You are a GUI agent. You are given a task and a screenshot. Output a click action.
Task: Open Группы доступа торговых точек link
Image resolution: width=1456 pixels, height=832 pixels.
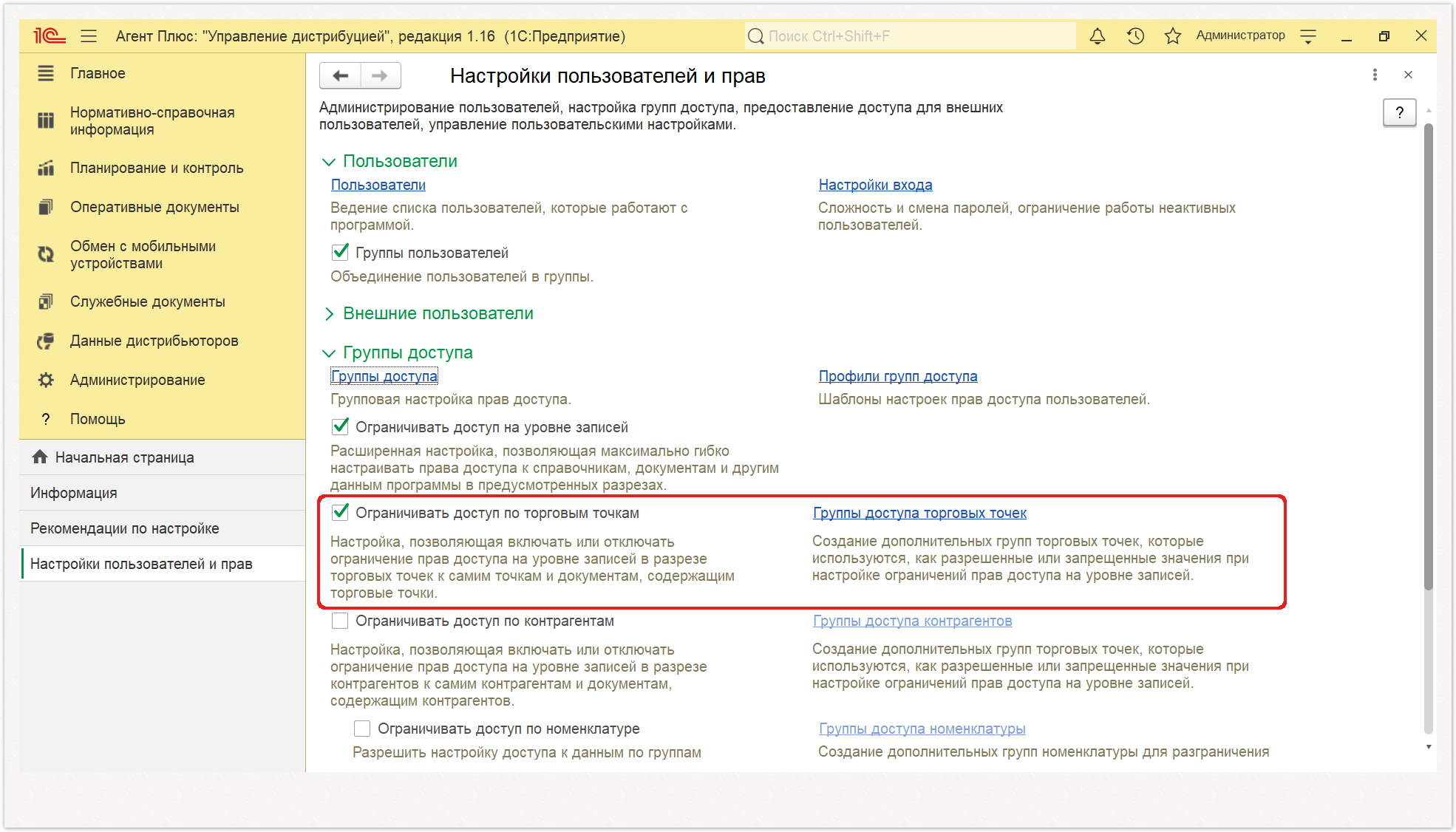click(x=919, y=513)
